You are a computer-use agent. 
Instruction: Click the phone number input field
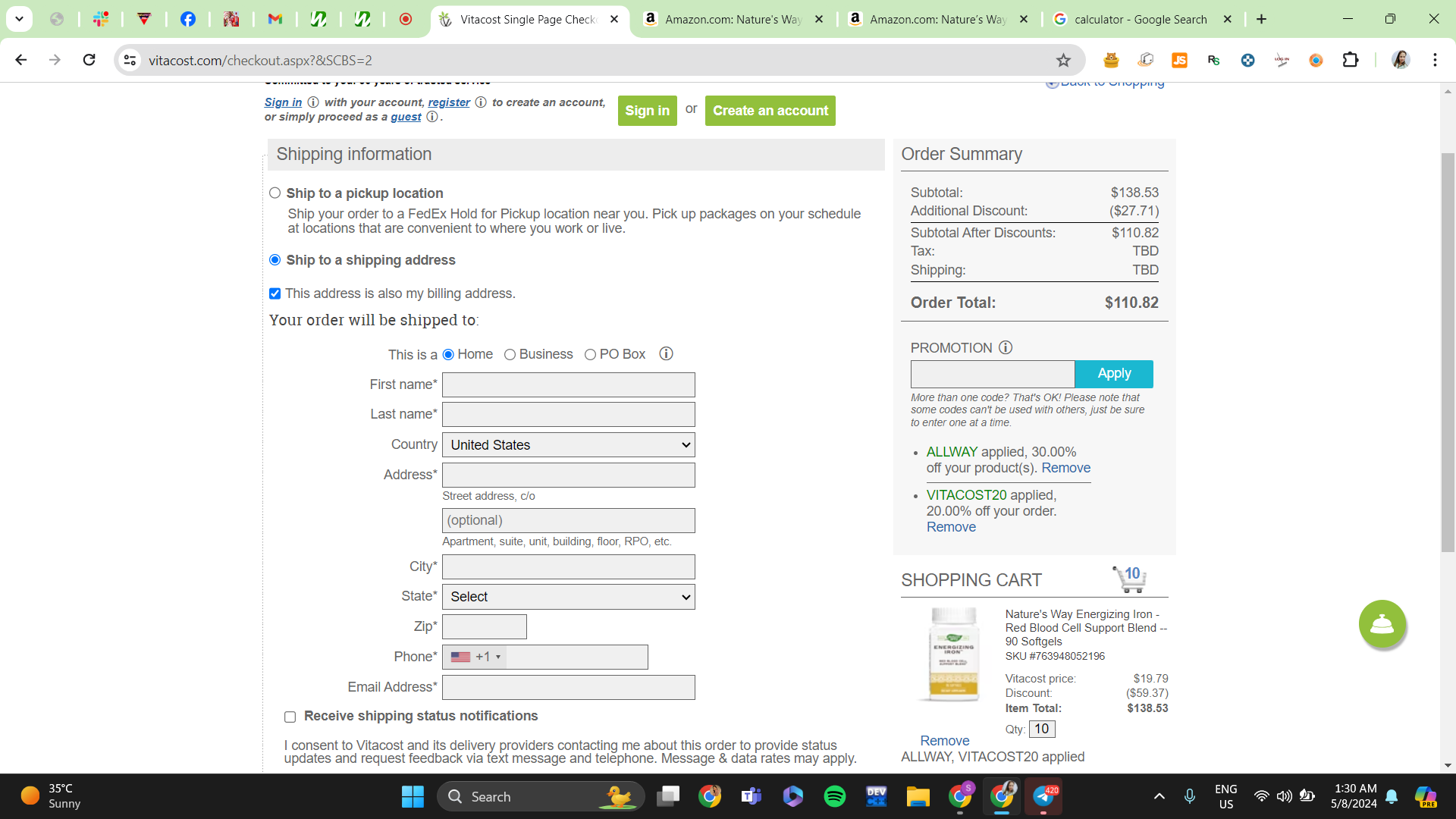click(576, 657)
